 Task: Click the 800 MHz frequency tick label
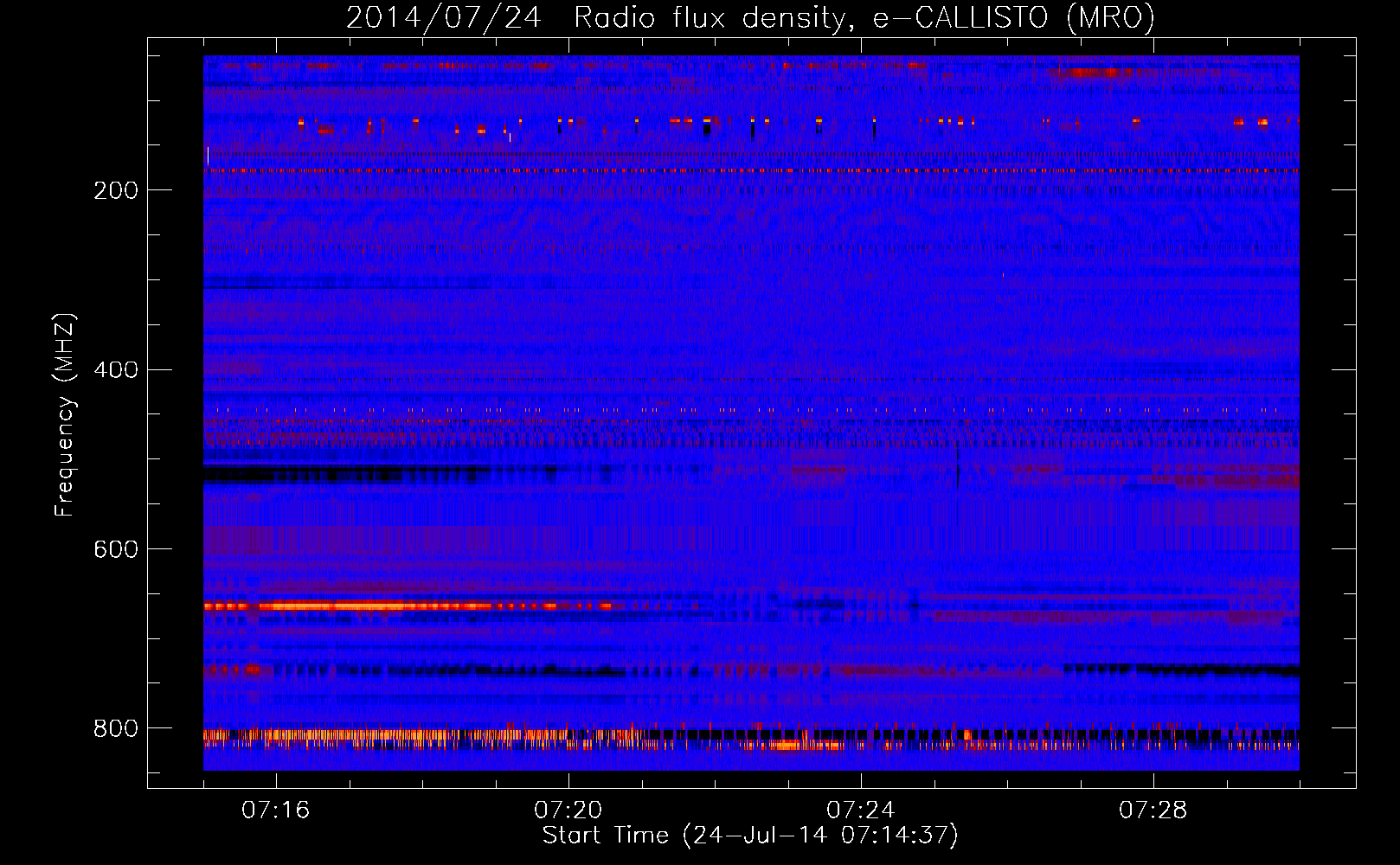tap(116, 728)
